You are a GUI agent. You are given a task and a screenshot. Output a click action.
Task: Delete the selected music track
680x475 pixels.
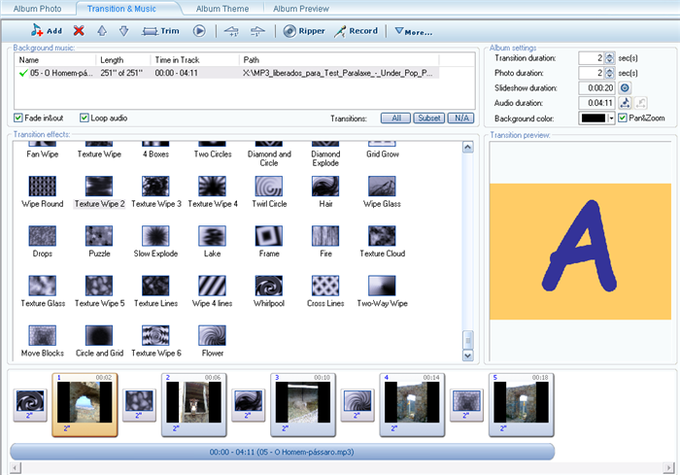(78, 31)
